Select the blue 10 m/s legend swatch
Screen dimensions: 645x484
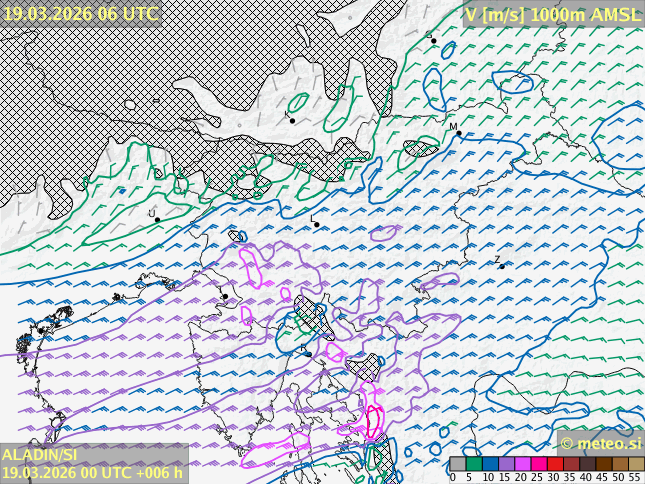490,464
